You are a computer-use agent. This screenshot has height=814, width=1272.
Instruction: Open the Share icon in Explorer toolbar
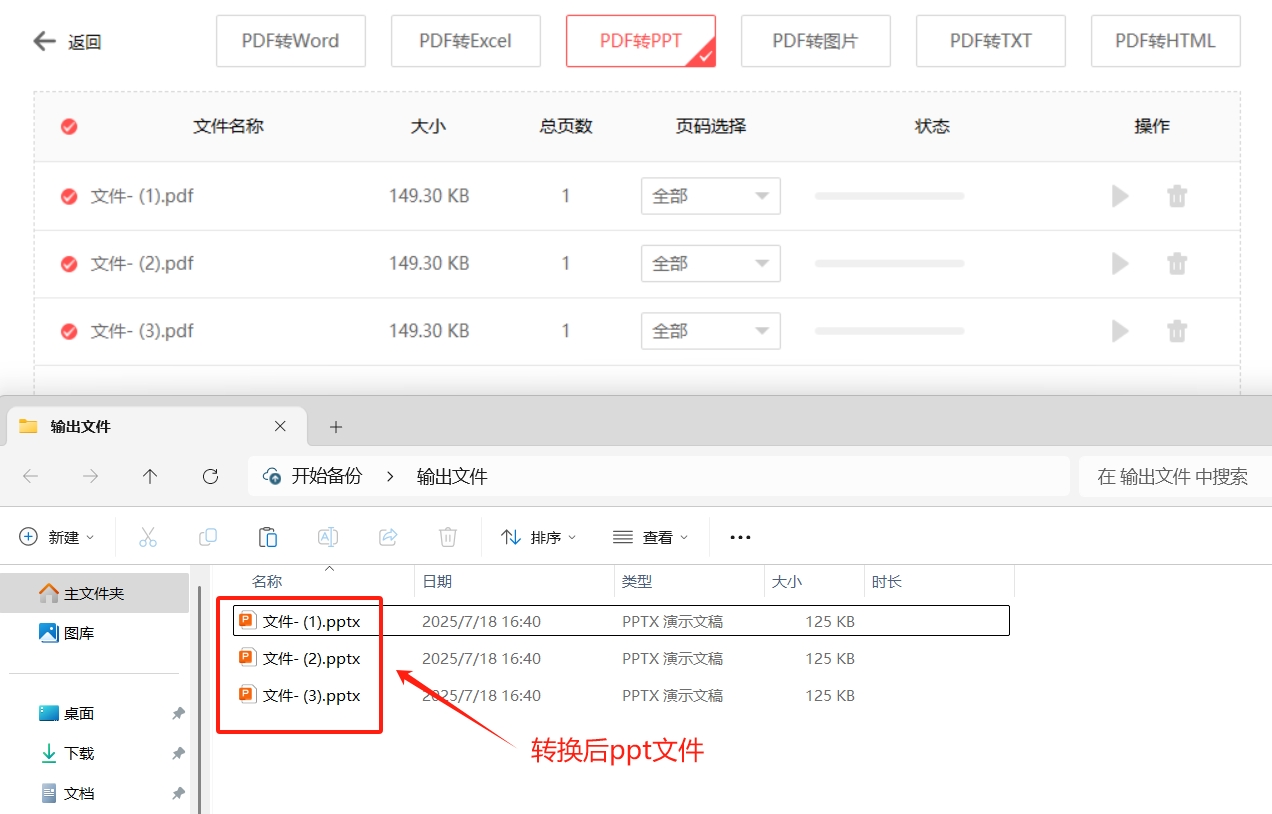point(388,537)
